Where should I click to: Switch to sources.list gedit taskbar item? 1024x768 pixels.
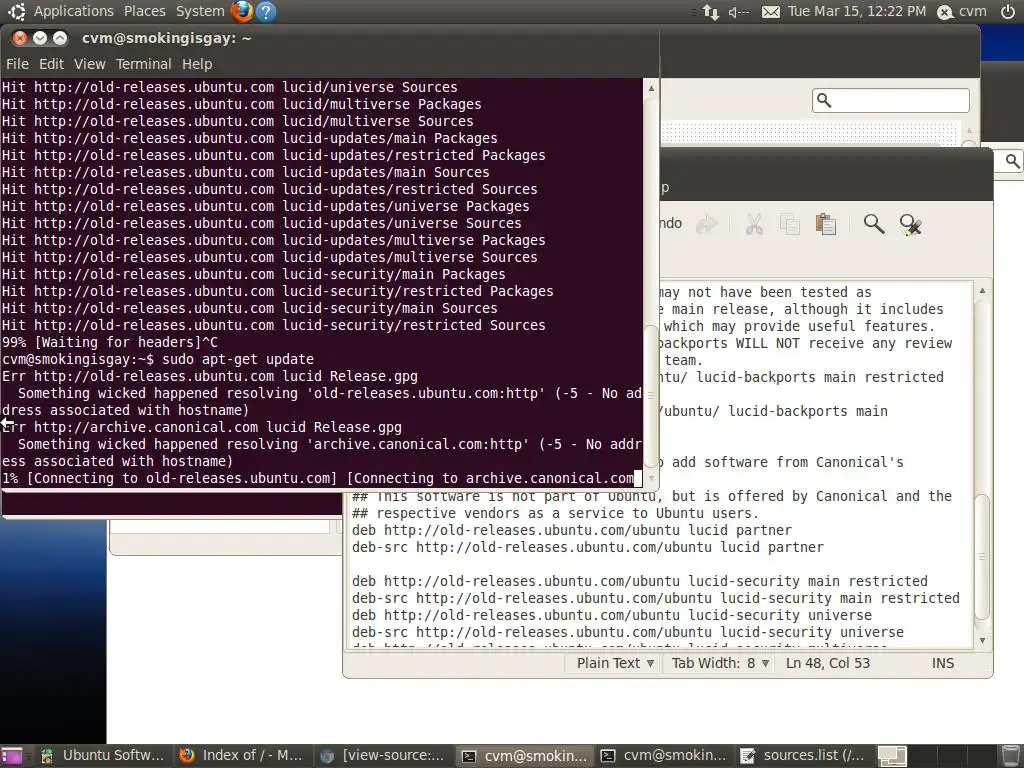coord(803,756)
